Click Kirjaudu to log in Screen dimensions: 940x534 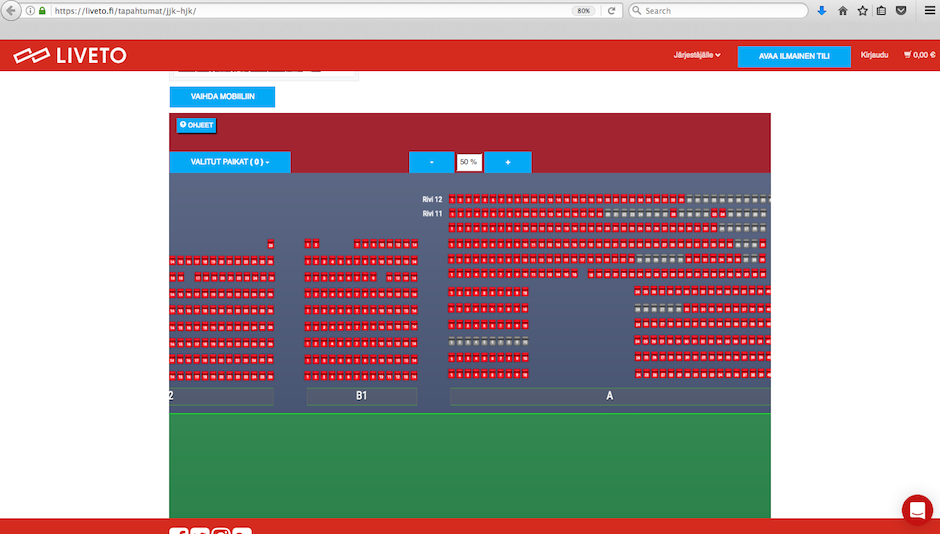coord(874,55)
